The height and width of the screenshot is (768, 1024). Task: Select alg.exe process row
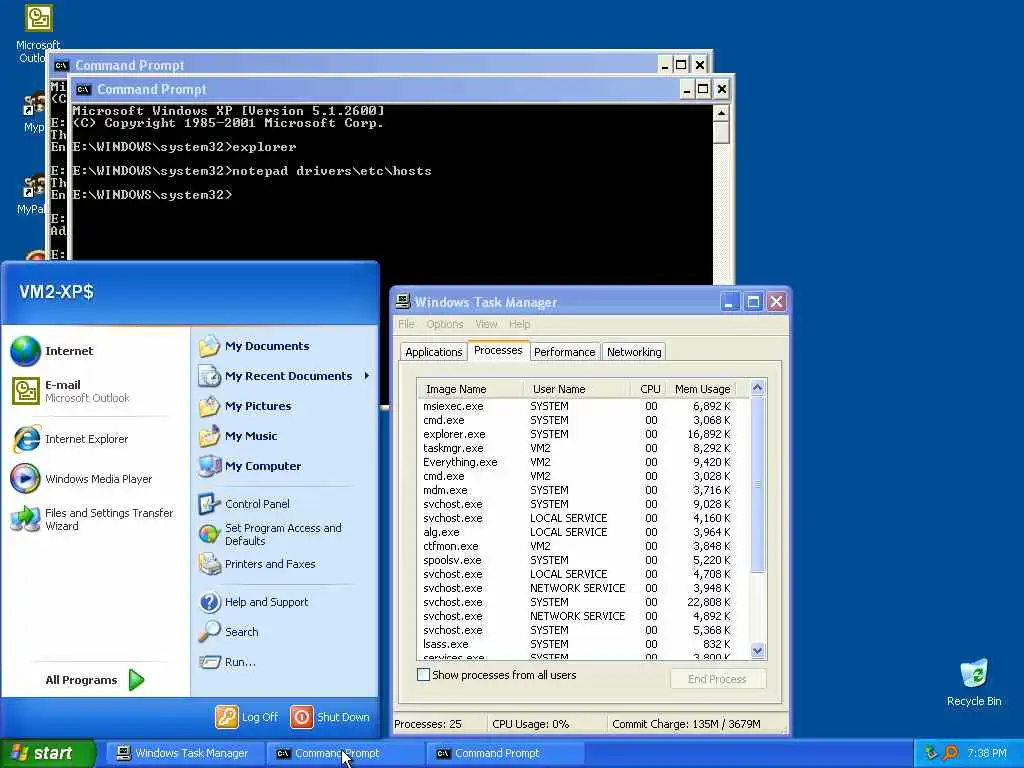point(577,532)
